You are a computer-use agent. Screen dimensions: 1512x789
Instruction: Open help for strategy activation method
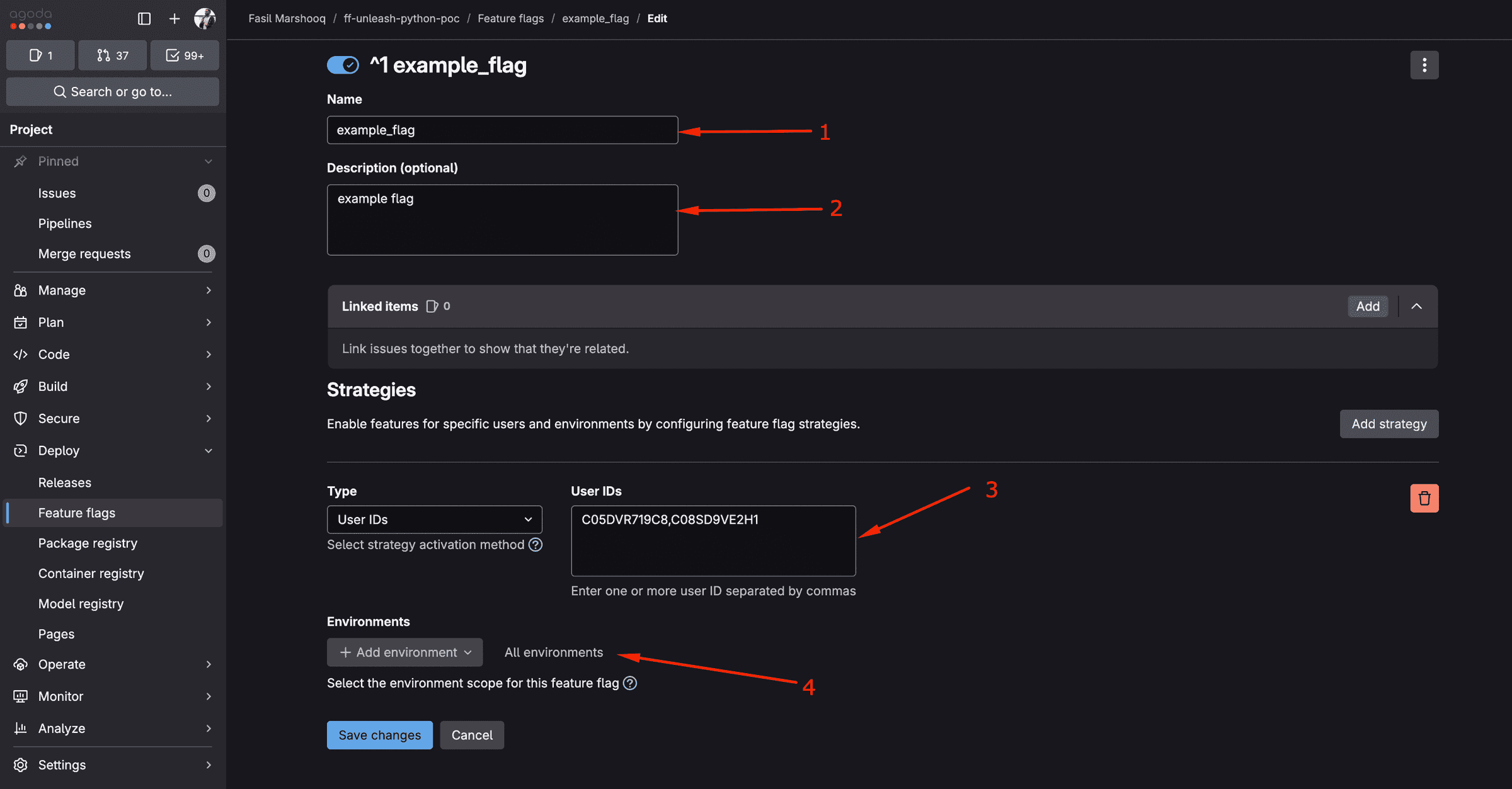pyautogui.click(x=535, y=545)
